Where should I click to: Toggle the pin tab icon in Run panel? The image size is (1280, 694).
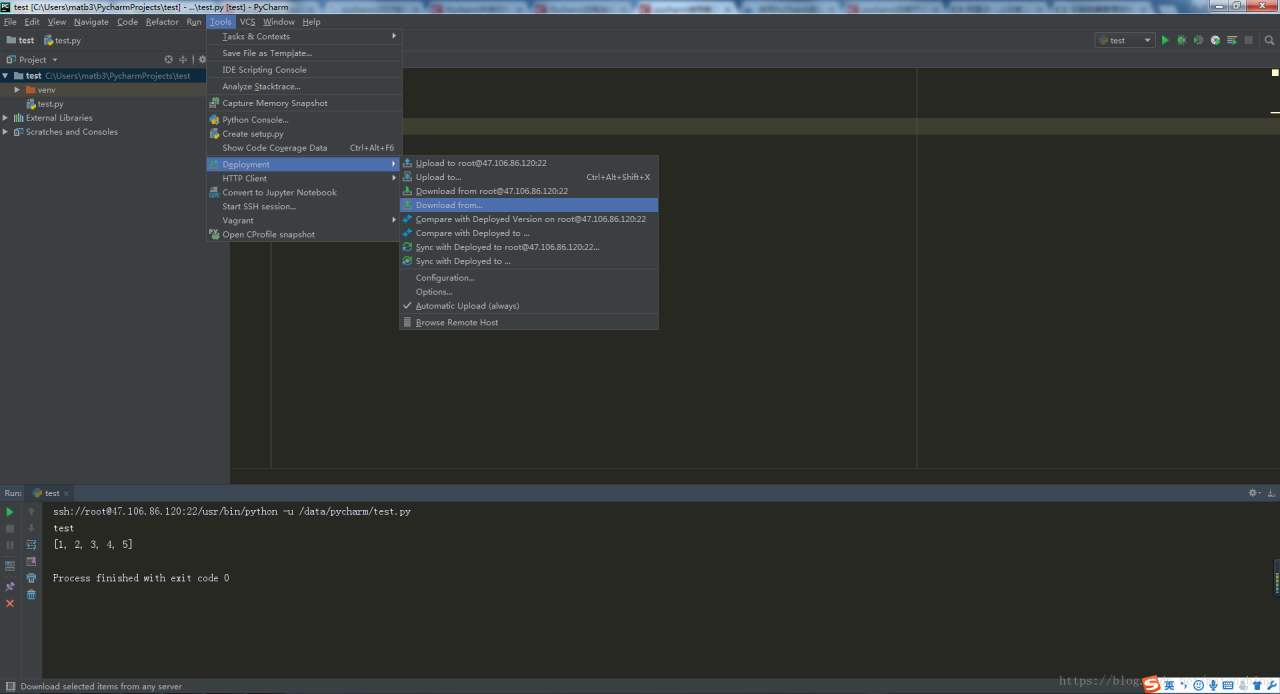10,587
